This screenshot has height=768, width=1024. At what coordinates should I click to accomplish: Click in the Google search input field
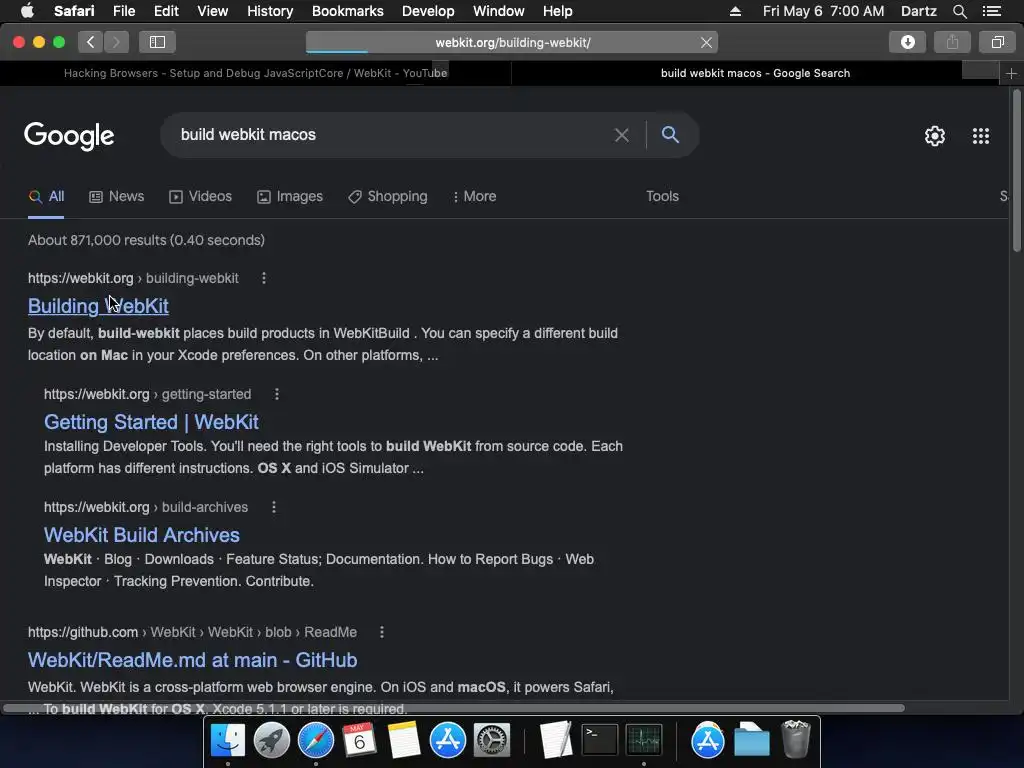click(392, 135)
